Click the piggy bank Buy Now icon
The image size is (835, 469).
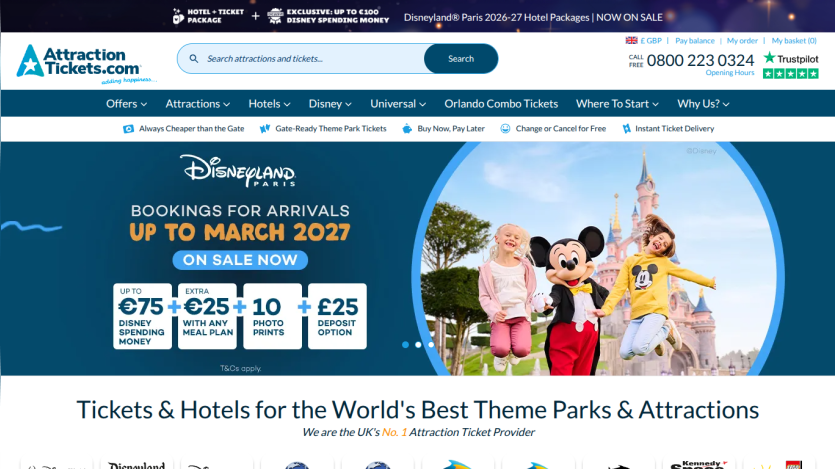click(x=407, y=129)
